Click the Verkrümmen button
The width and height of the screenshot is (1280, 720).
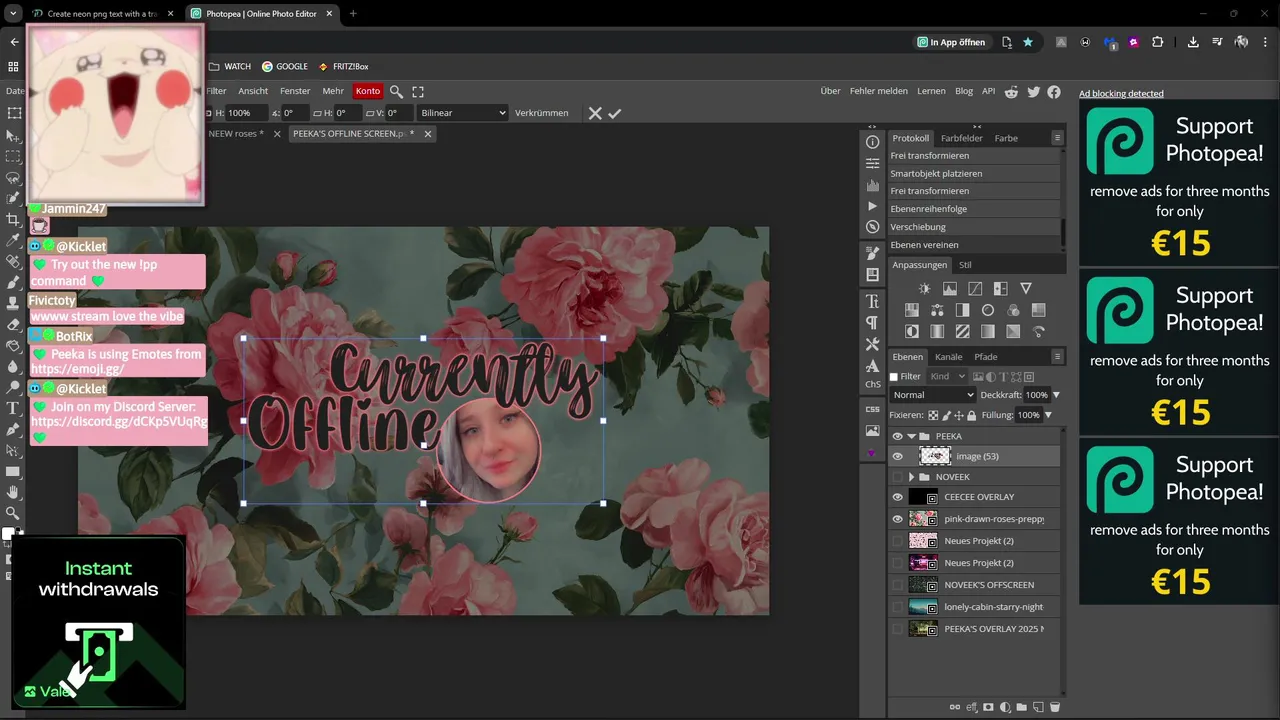tap(541, 113)
